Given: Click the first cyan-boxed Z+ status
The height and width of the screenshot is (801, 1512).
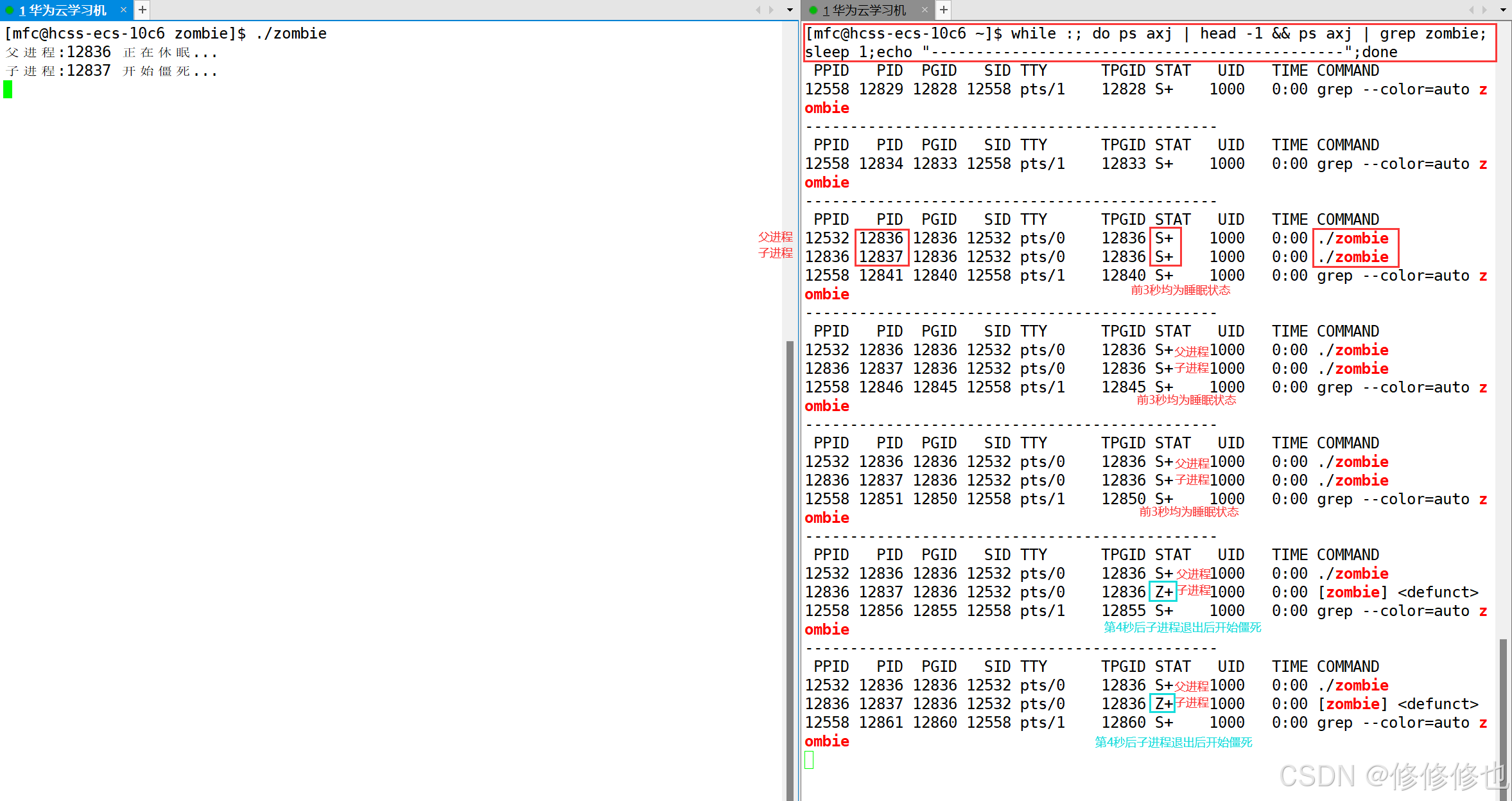Looking at the screenshot, I should [x=1162, y=592].
